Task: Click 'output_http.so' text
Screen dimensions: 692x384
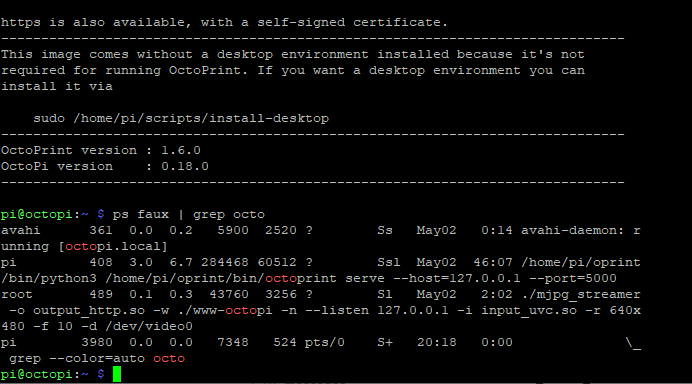Action: [x=89, y=311]
